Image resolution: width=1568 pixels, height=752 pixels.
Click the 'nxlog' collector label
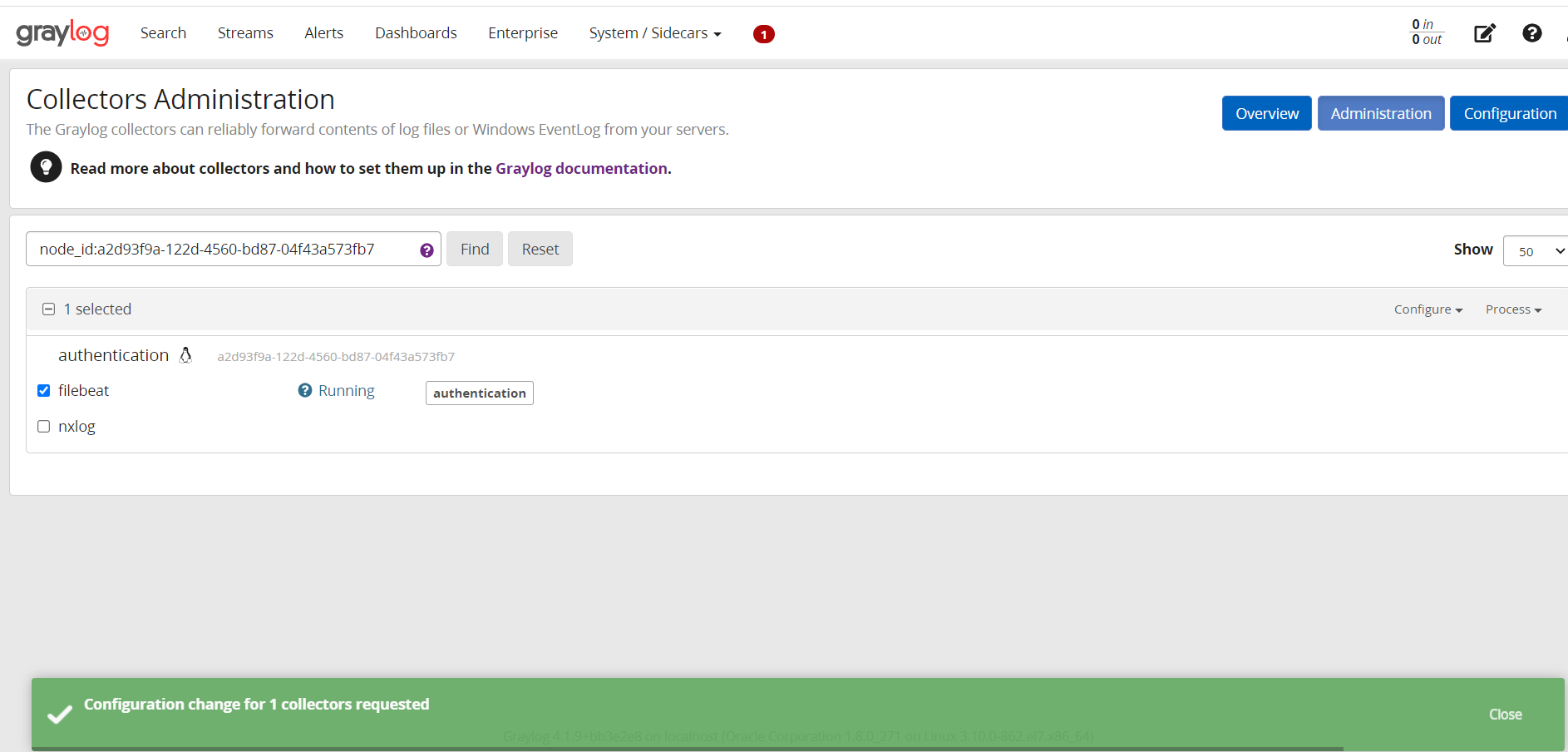click(x=76, y=426)
